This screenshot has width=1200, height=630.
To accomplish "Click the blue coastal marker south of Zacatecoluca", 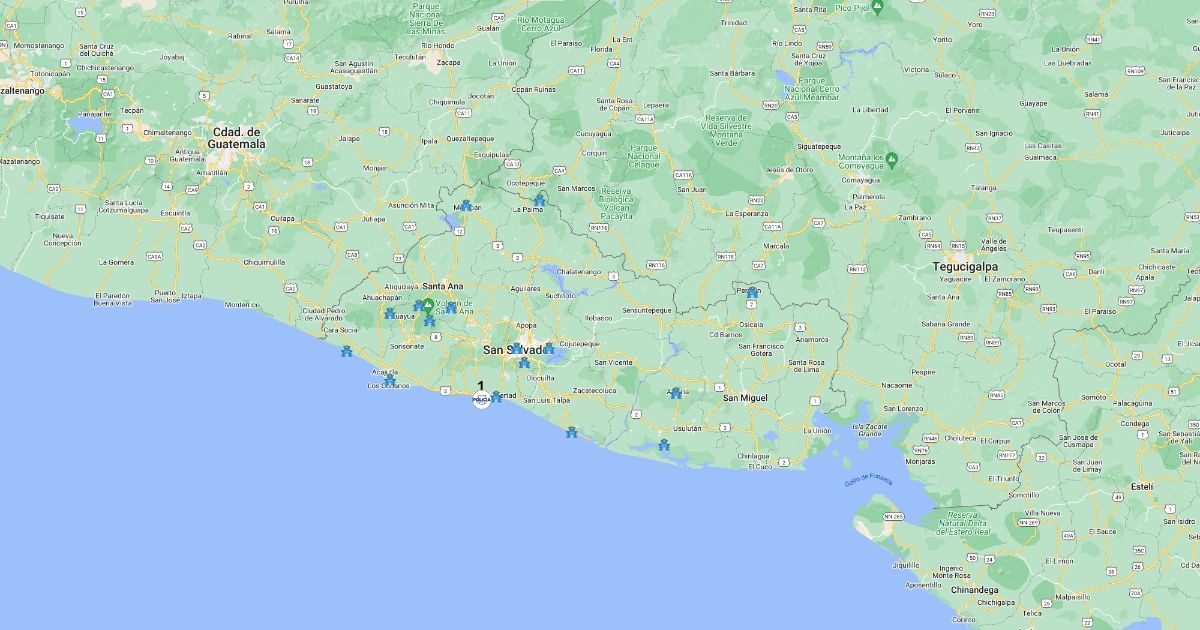I will 571,432.
